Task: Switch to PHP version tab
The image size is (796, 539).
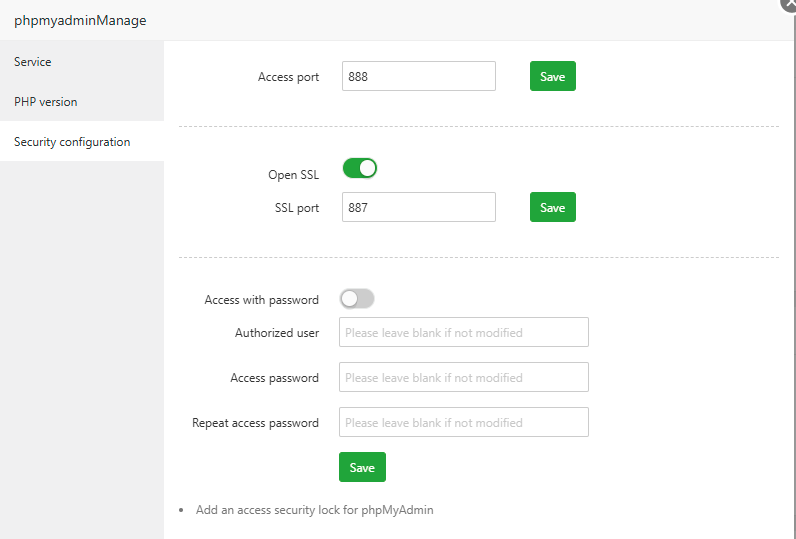Action: click(x=45, y=102)
